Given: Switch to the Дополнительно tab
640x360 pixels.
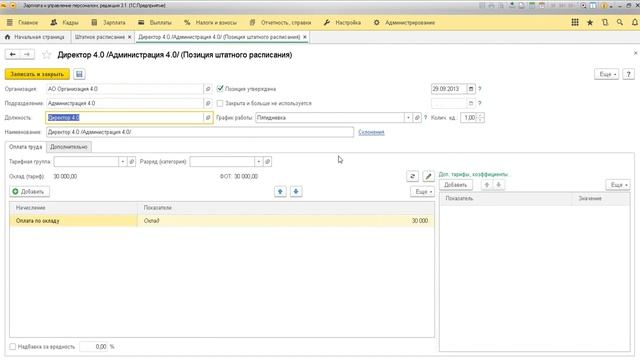Looking at the screenshot, I should pos(69,147).
